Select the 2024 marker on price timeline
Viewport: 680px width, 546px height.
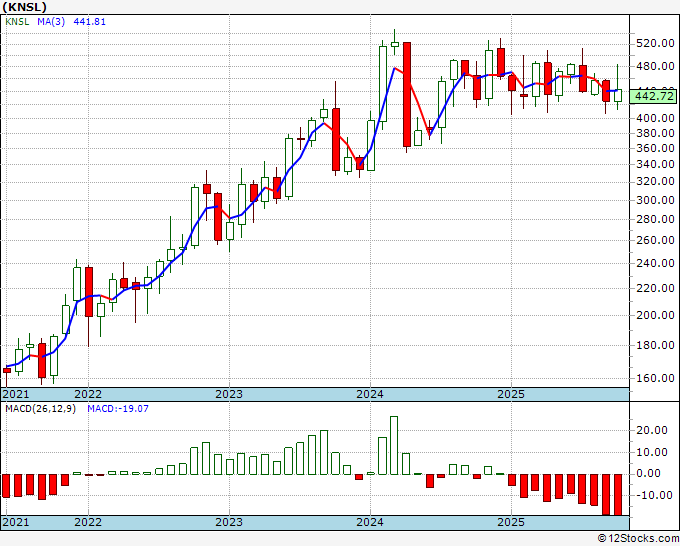pos(370,394)
